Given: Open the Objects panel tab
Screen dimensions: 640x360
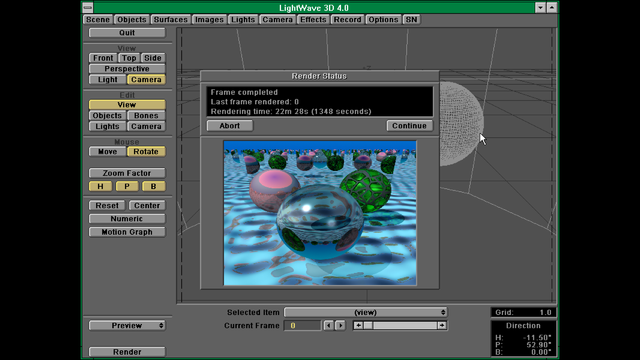Looking at the screenshot, I should click(131, 20).
